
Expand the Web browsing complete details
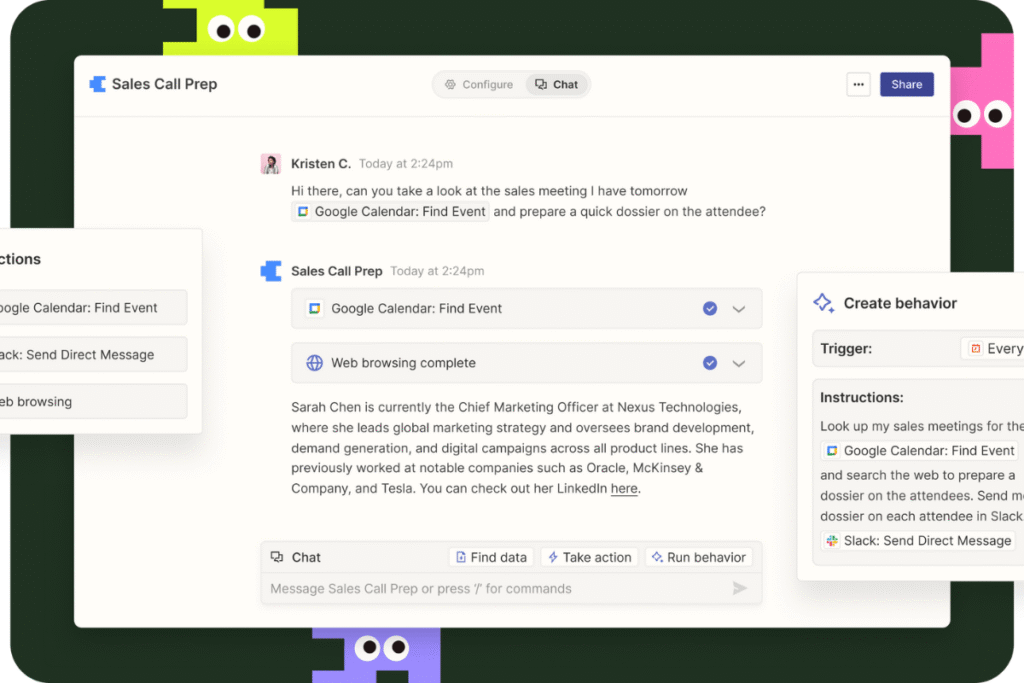click(x=739, y=364)
